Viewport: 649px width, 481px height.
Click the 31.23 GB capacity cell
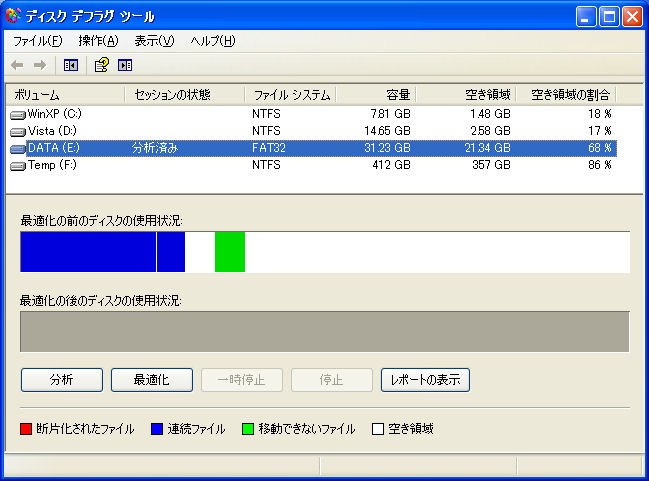(387, 148)
